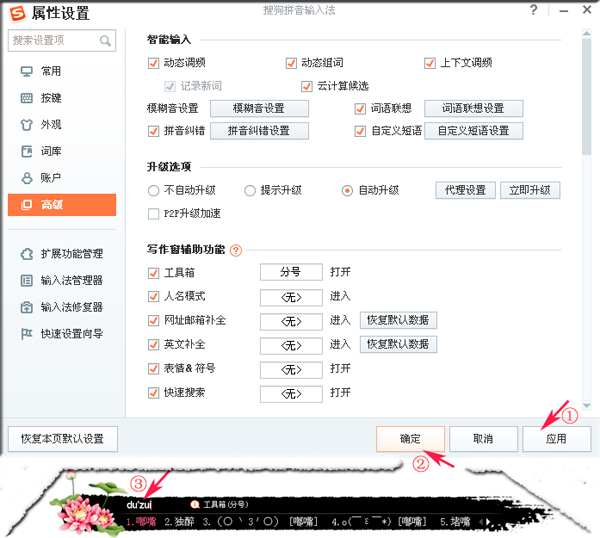Toggle 表情&符号 checkbox
Viewport: 600px width, 538px height.
click(x=153, y=369)
